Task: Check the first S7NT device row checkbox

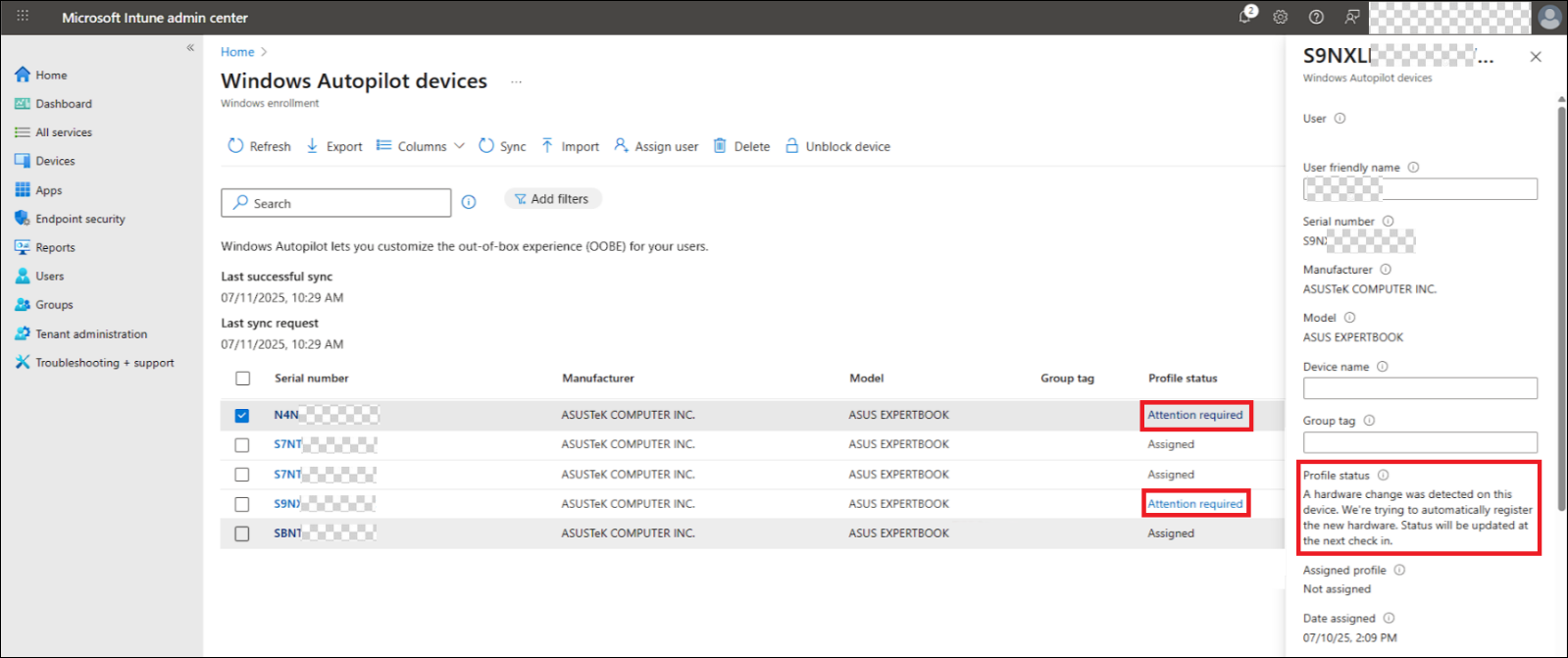Action: click(x=242, y=445)
